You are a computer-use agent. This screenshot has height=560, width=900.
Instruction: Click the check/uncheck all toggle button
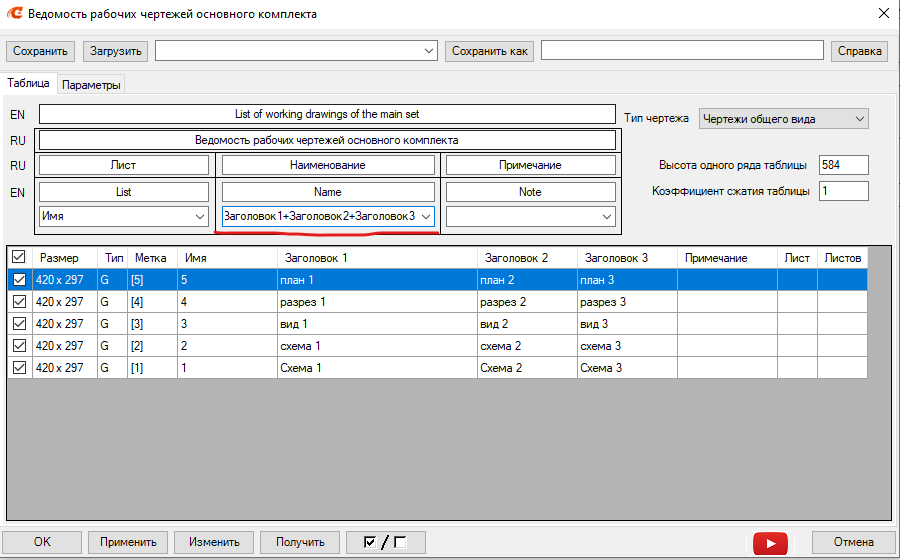[386, 542]
